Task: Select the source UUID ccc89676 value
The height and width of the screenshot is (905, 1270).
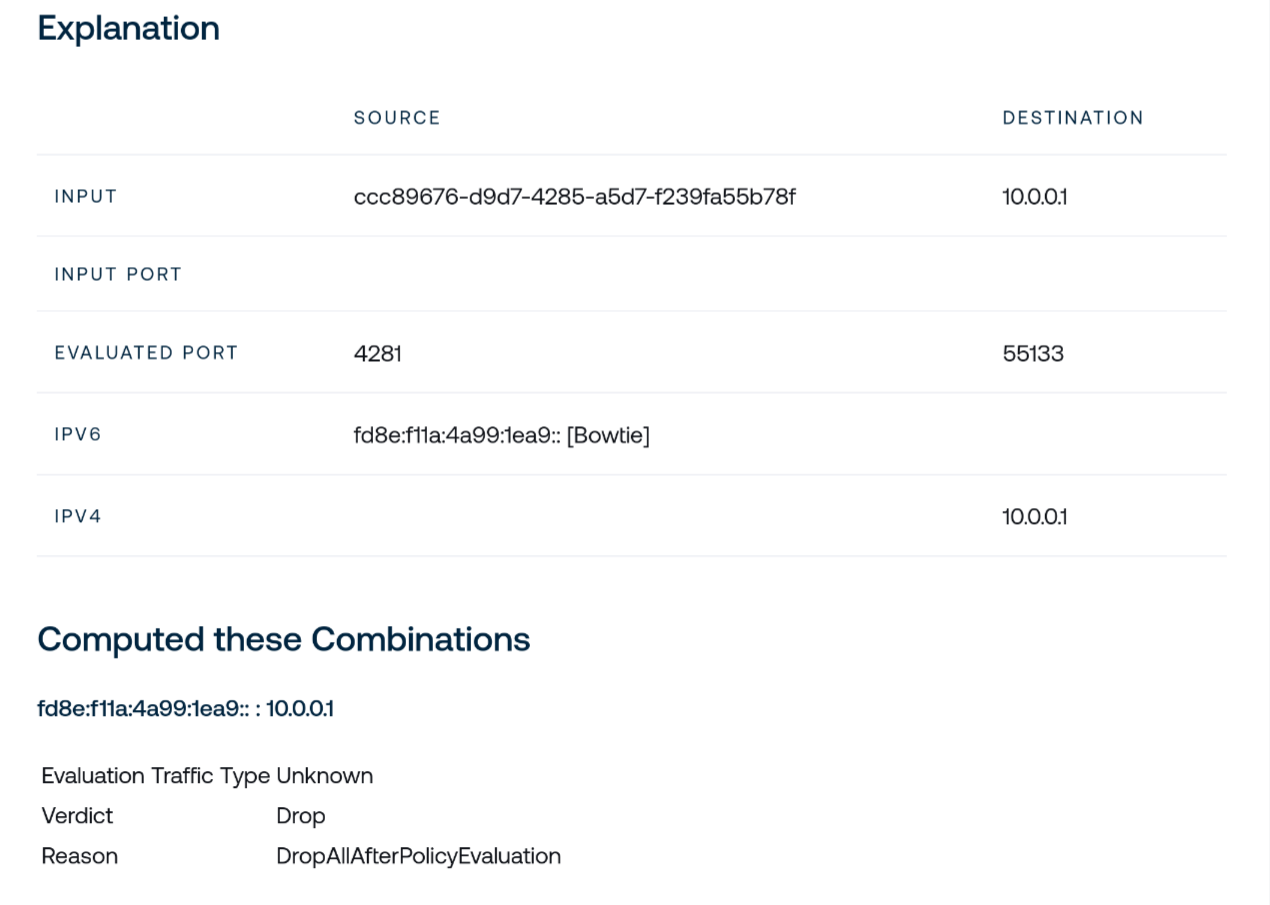Action: (x=574, y=197)
